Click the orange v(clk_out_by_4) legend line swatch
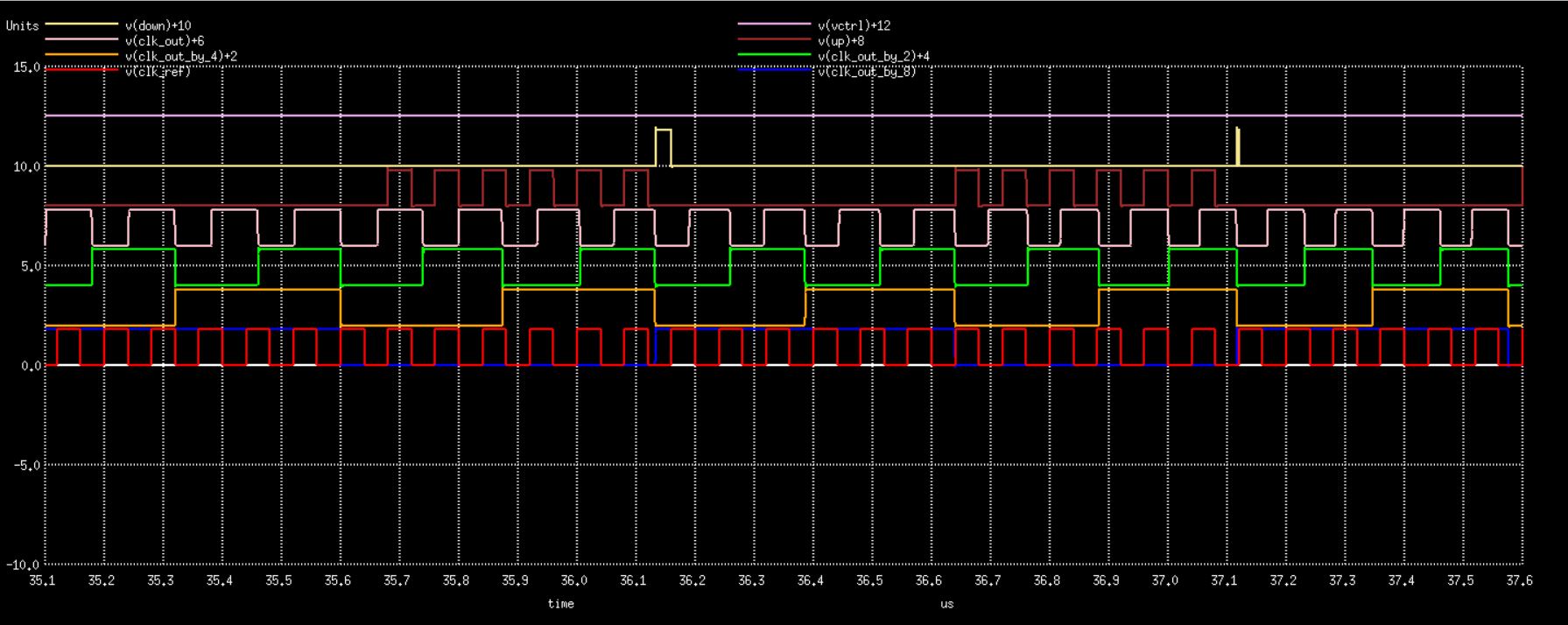Viewport: 1568px width, 625px height. (x=81, y=54)
